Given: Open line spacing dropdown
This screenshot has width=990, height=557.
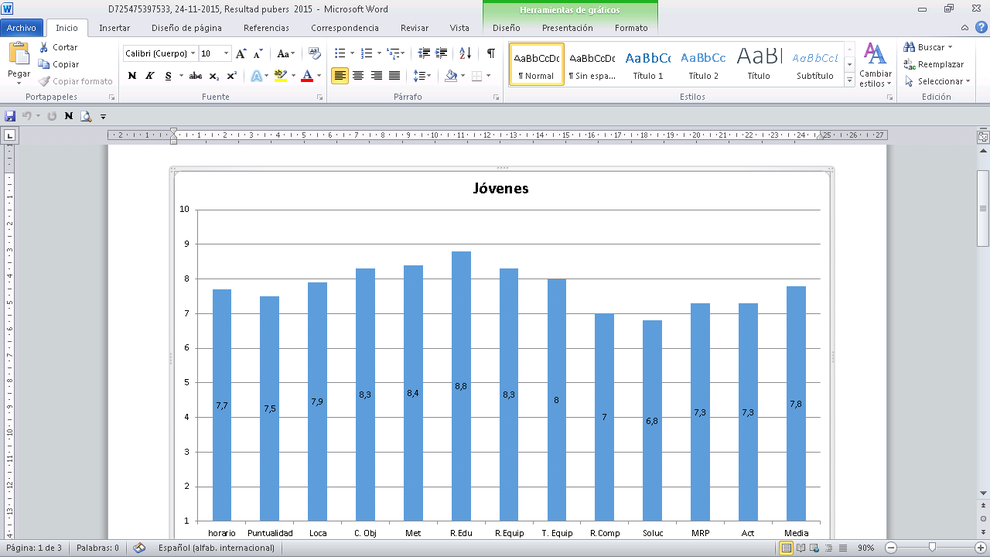Looking at the screenshot, I should tap(422, 76).
